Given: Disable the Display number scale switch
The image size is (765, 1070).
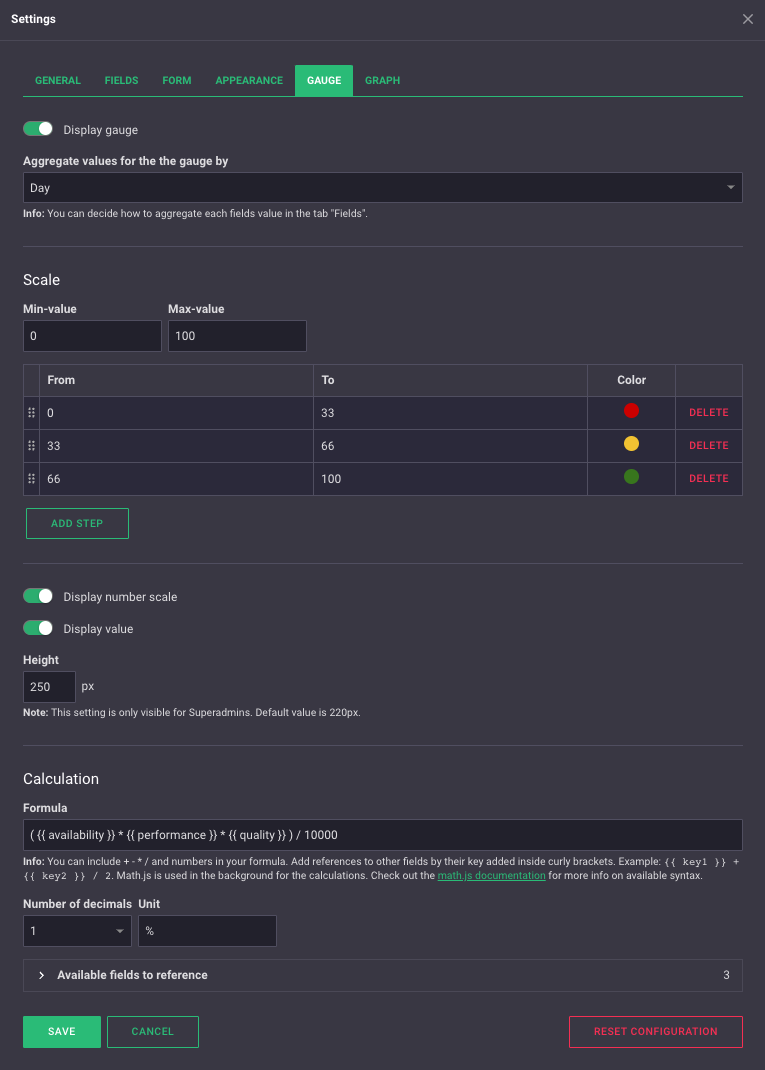Looking at the screenshot, I should (38, 596).
